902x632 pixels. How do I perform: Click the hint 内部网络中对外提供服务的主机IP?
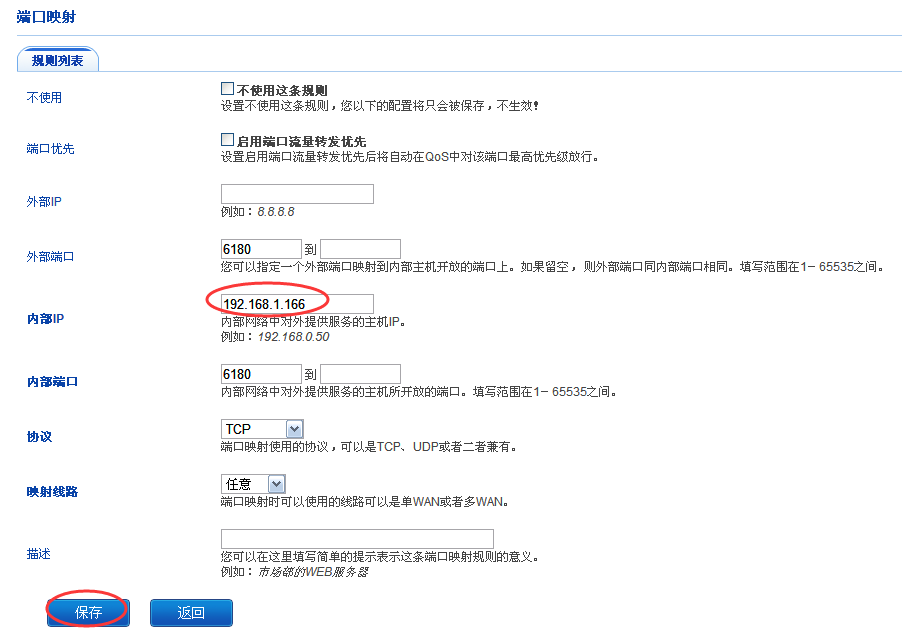pyautogui.click(x=314, y=321)
